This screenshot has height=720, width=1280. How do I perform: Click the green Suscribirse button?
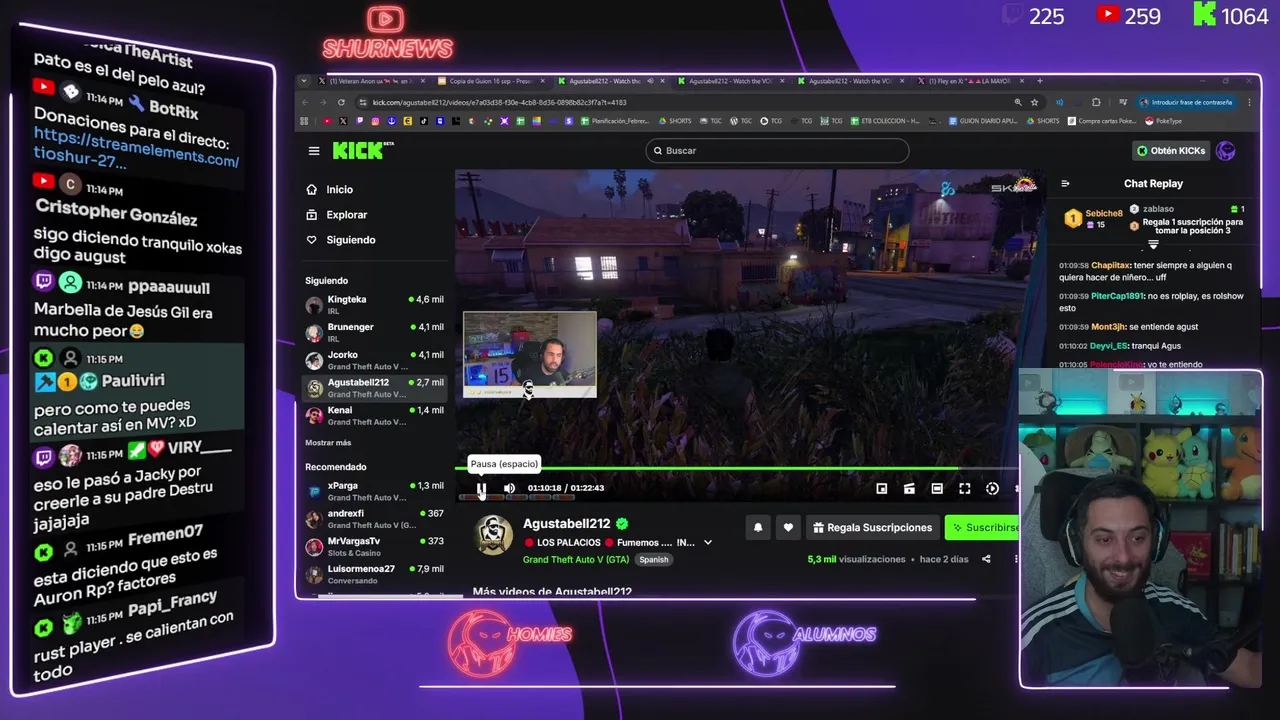(x=983, y=527)
